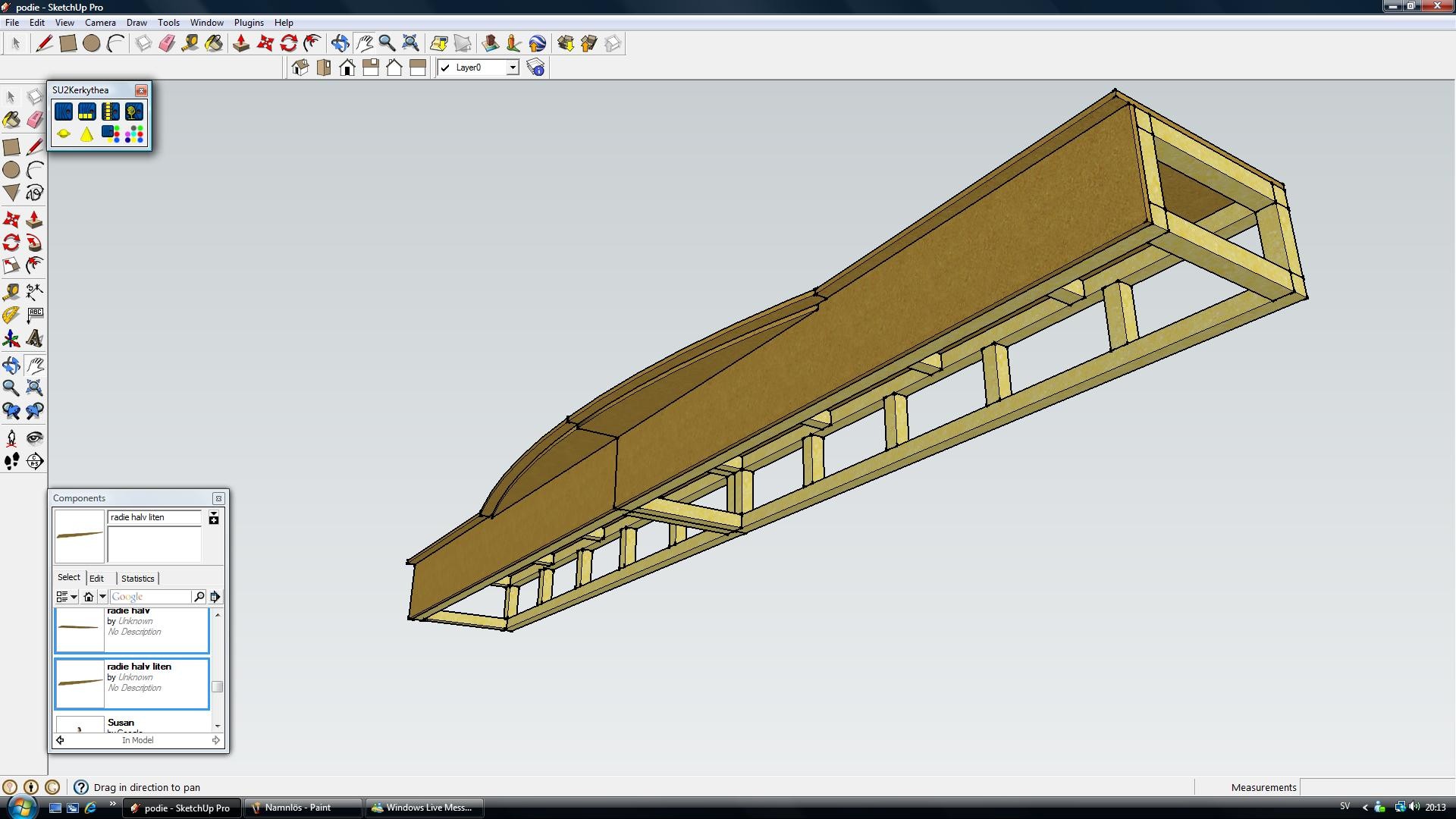The height and width of the screenshot is (819, 1456).
Task: Select the Position Camera tool
Action: point(11,438)
